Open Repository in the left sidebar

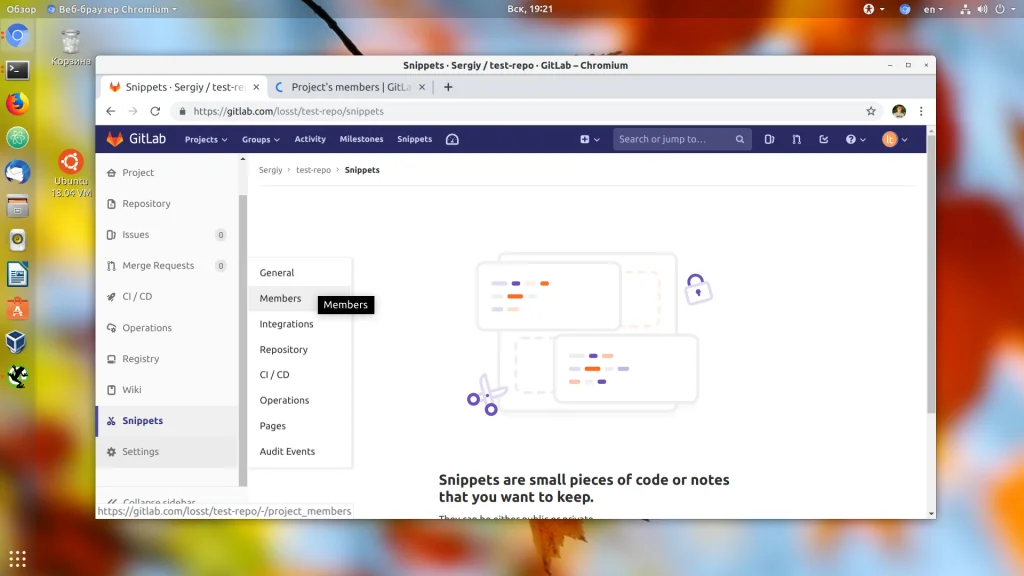(167, 204)
